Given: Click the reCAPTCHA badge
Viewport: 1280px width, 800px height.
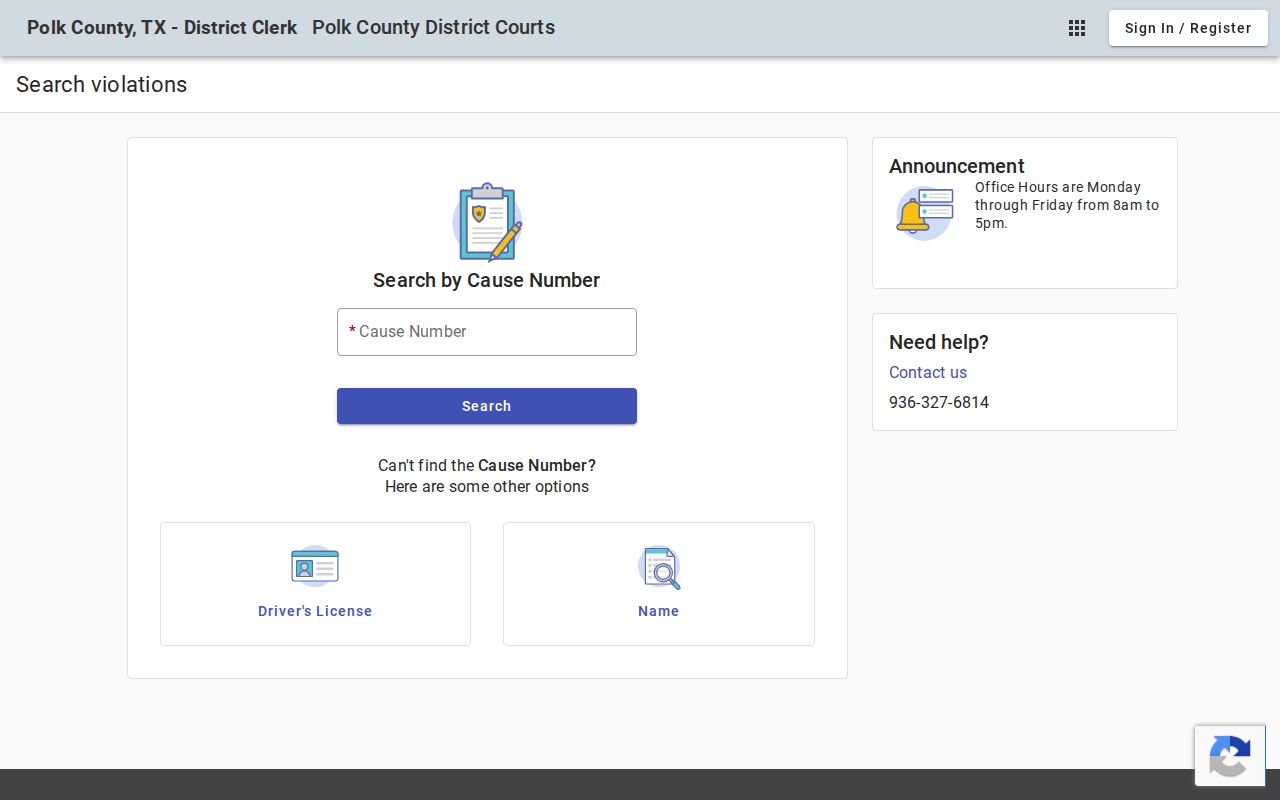Looking at the screenshot, I should point(1230,756).
